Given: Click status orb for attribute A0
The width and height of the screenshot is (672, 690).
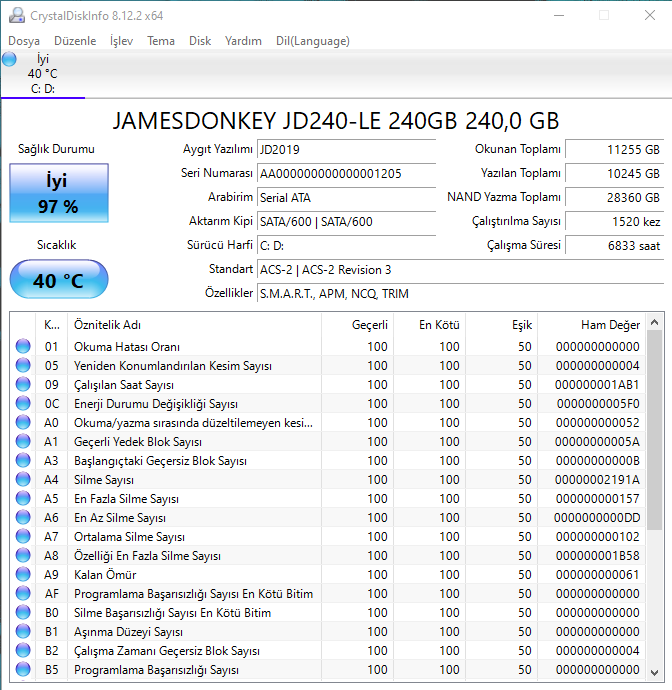Looking at the screenshot, I should [x=23, y=422].
